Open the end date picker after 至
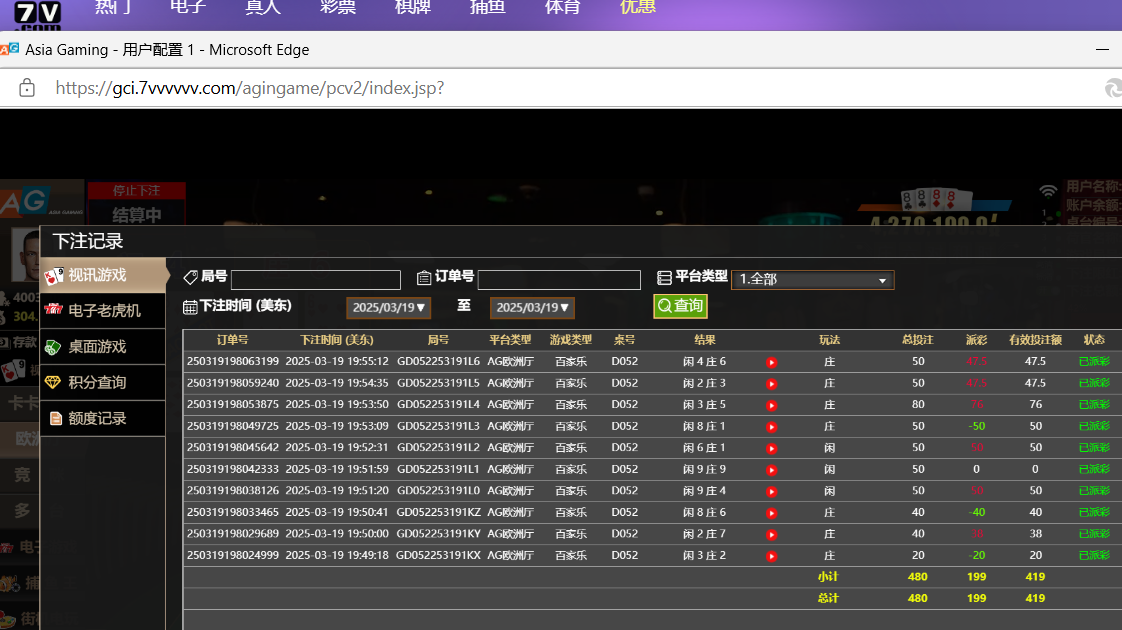The height and width of the screenshot is (630, 1122). [x=532, y=308]
